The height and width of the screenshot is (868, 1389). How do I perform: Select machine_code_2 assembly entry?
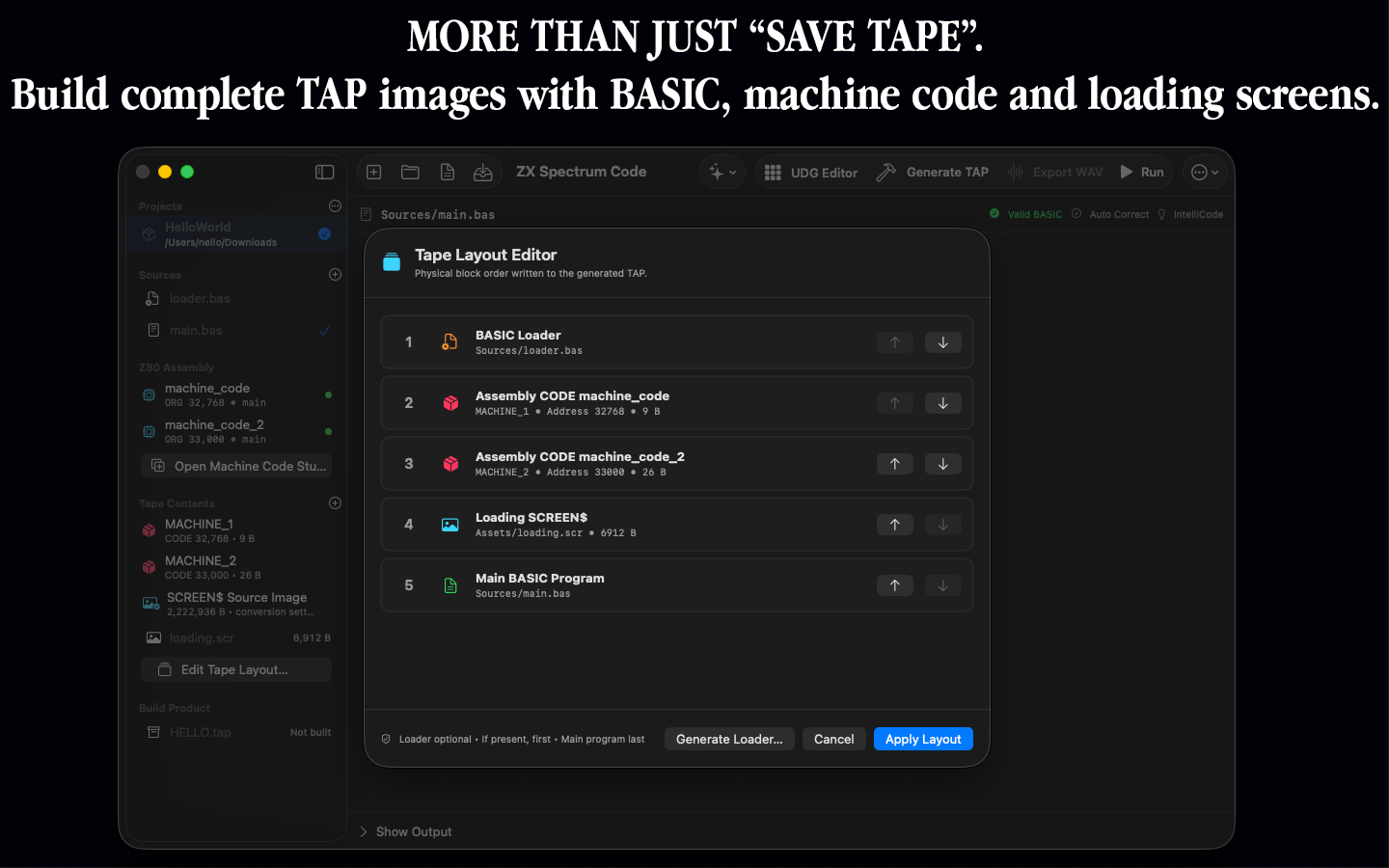click(x=236, y=431)
